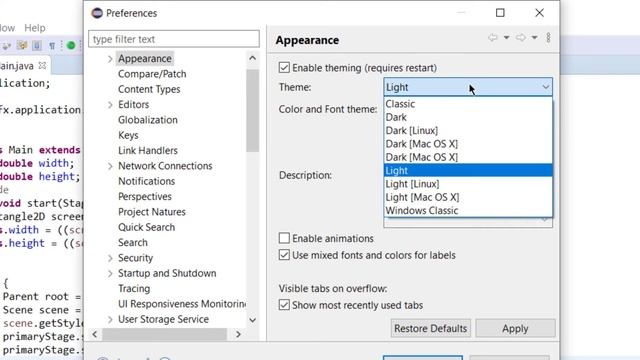Choose Windows Classic theme option

click(468, 211)
